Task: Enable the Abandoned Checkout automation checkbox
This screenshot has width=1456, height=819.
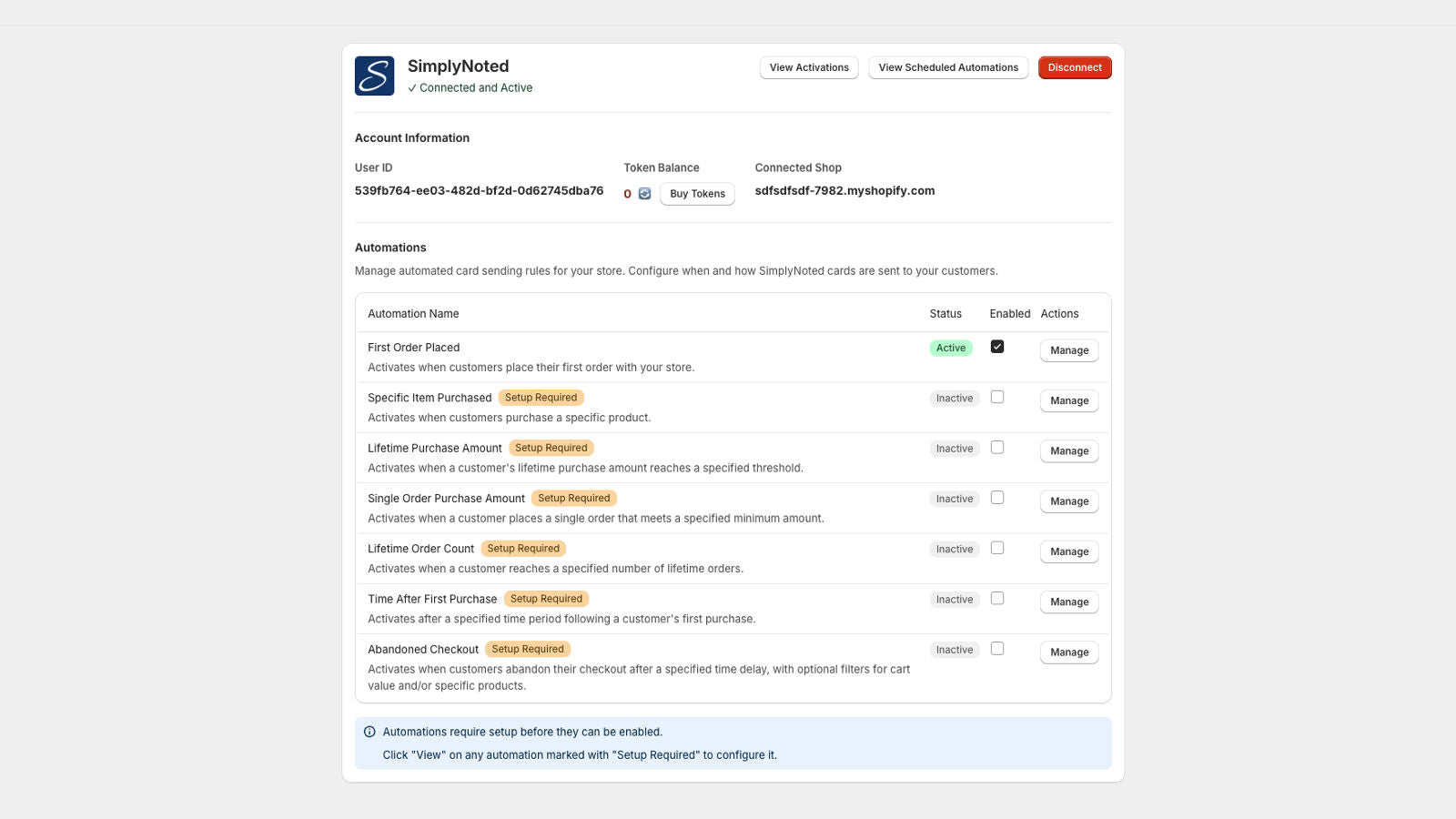Action: coord(997,649)
